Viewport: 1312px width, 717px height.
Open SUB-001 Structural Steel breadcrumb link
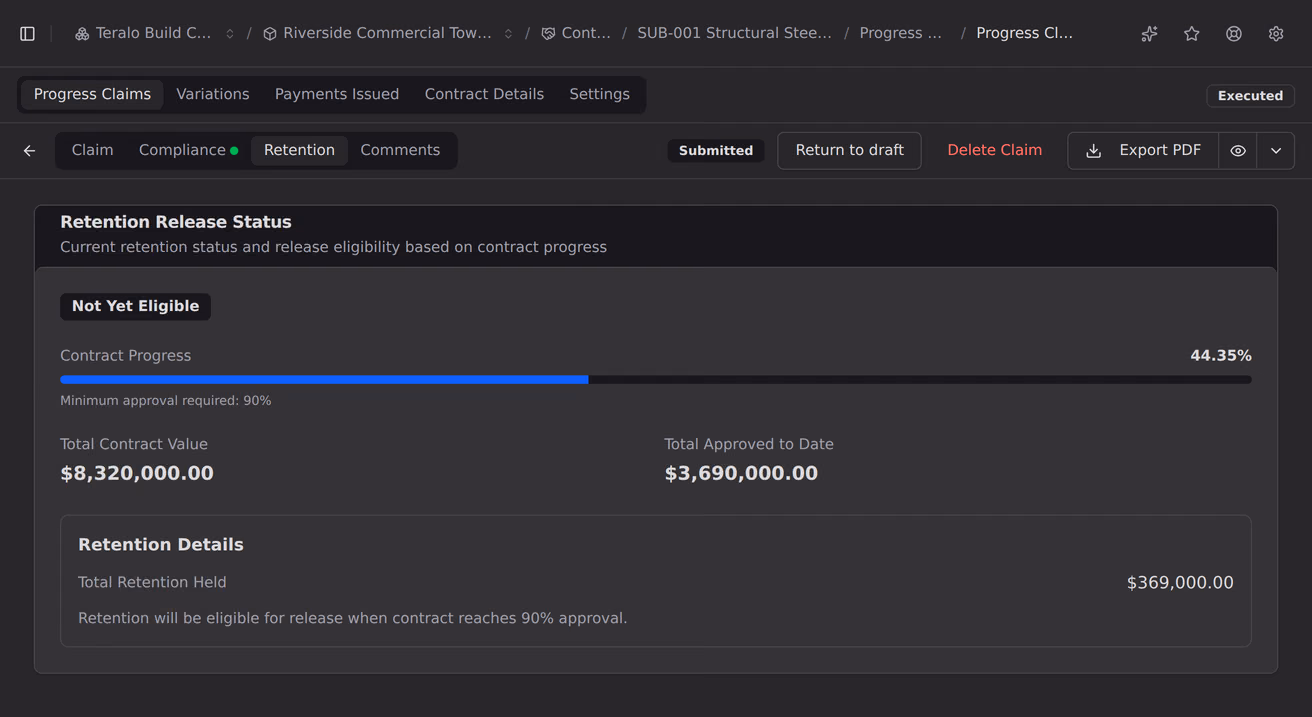pyautogui.click(x=734, y=34)
